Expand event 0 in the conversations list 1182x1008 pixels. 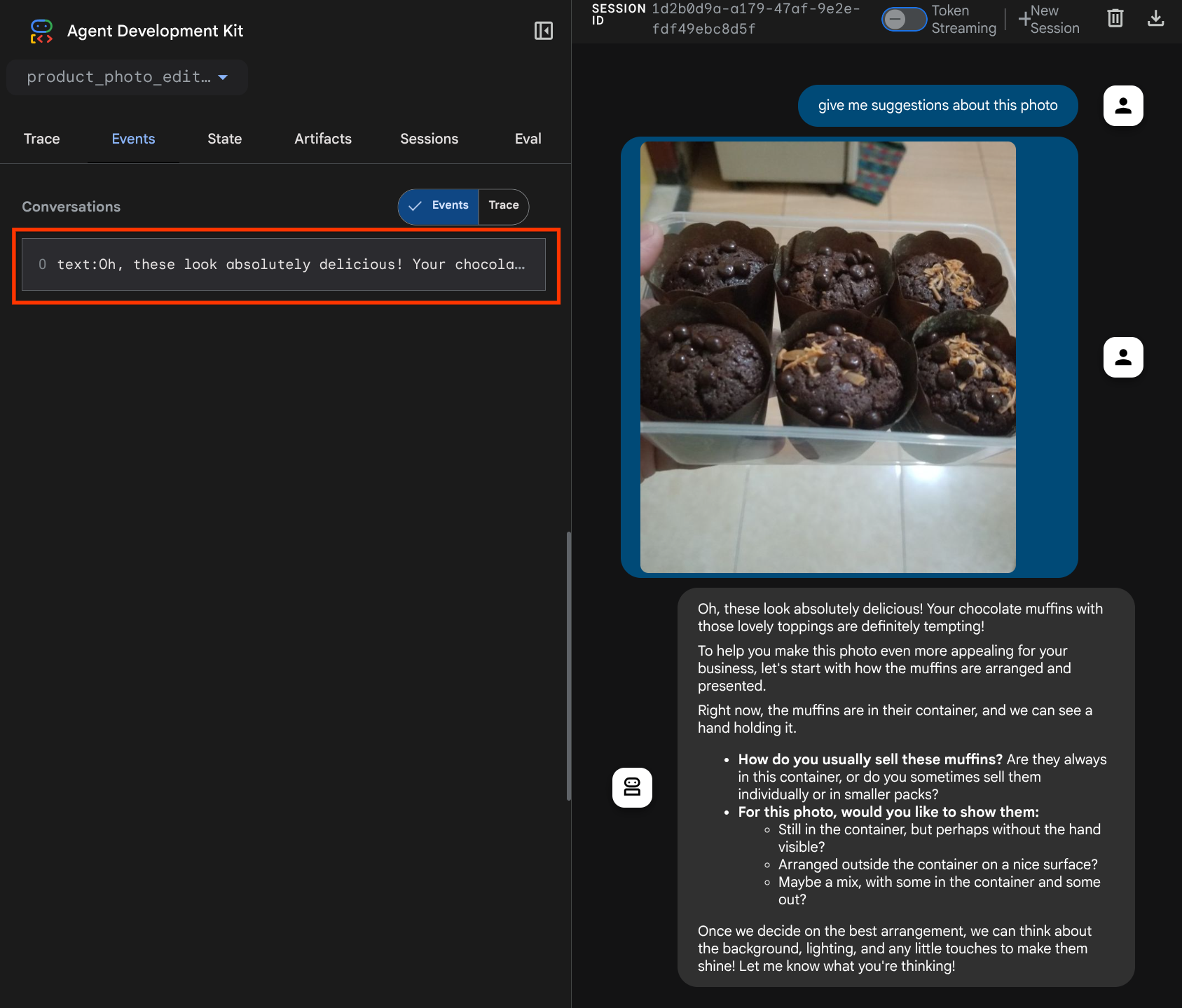click(283, 265)
